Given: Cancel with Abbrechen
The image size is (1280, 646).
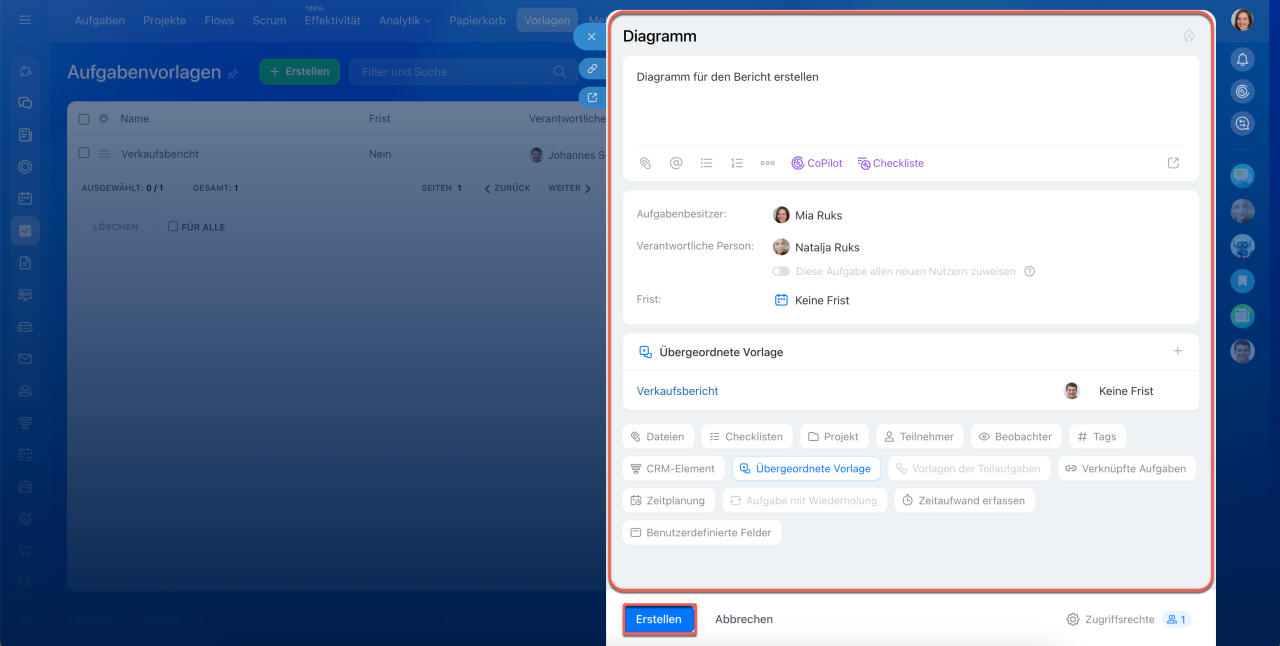Looking at the screenshot, I should [744, 619].
